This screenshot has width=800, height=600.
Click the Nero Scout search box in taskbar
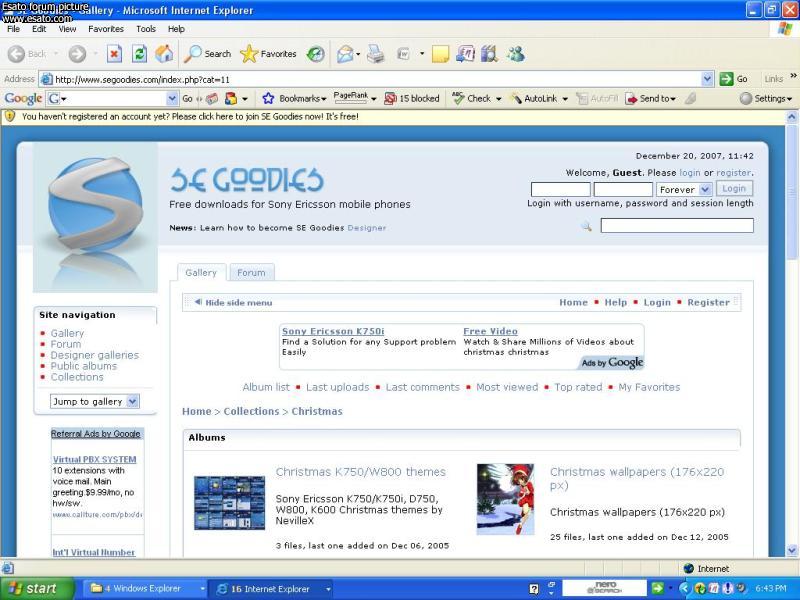pyautogui.click(x=604, y=588)
